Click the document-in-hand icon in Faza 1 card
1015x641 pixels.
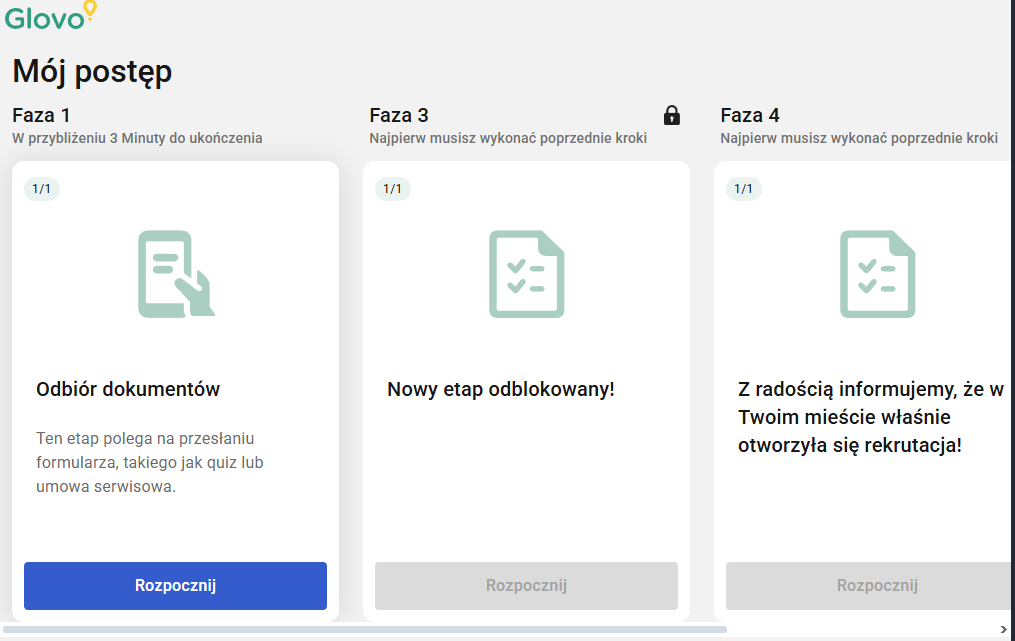pos(176,274)
